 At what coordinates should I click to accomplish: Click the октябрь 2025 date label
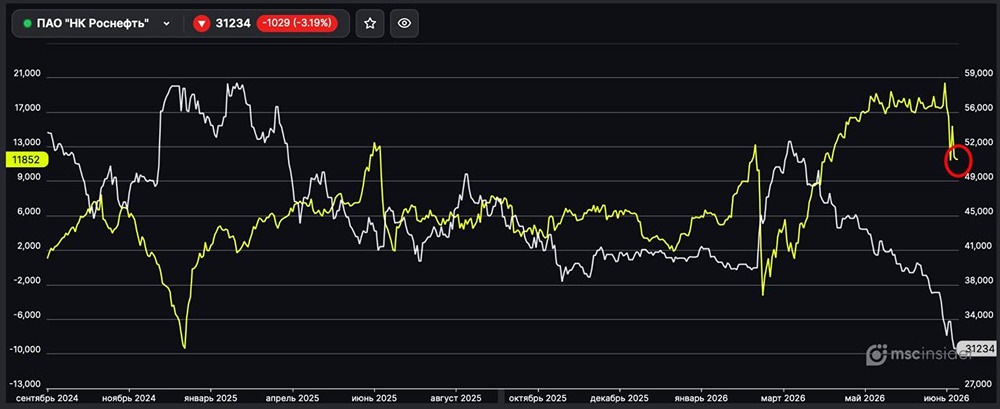click(x=536, y=398)
